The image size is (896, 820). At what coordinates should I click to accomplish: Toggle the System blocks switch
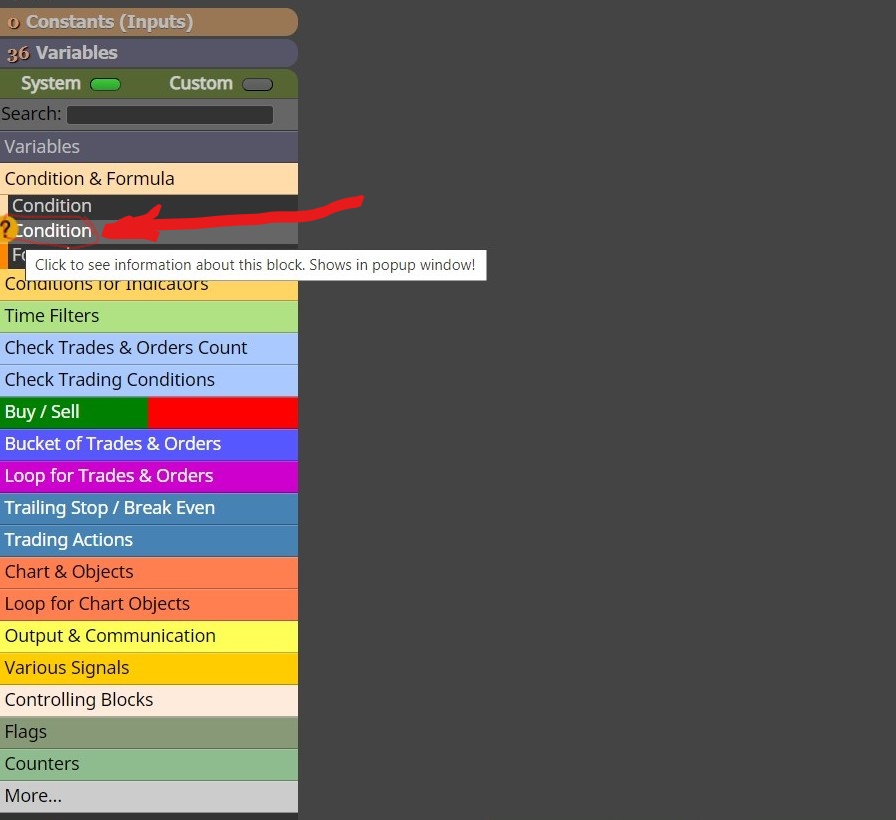click(105, 85)
